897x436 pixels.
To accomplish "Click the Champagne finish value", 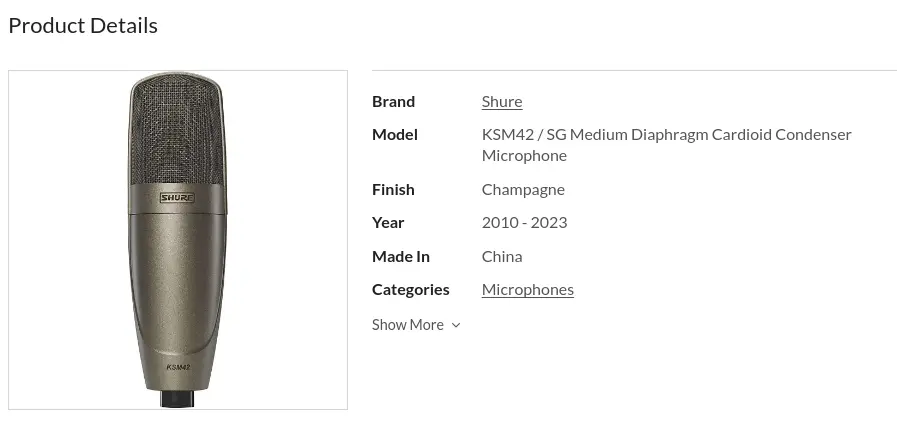I will [523, 189].
